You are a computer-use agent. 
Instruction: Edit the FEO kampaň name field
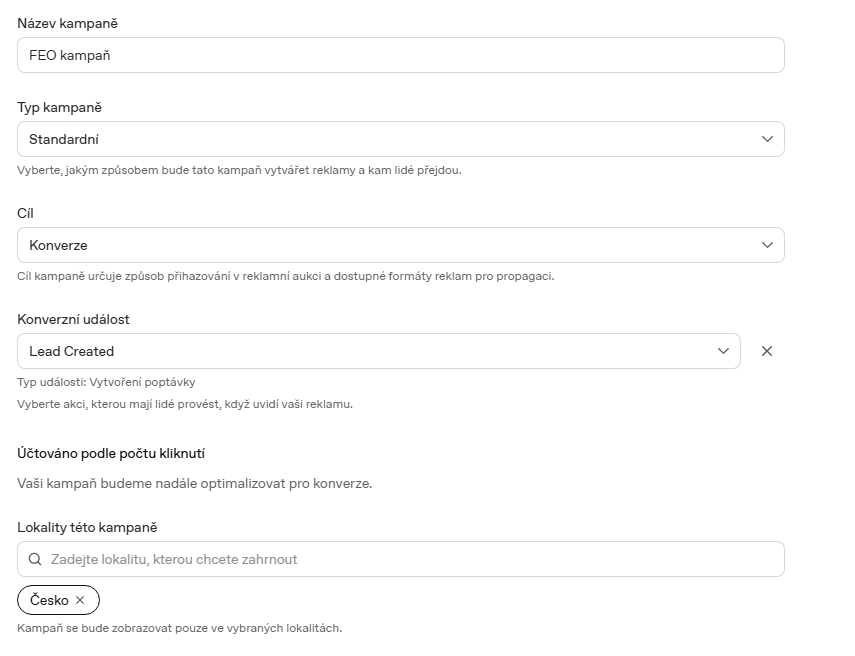click(x=401, y=55)
